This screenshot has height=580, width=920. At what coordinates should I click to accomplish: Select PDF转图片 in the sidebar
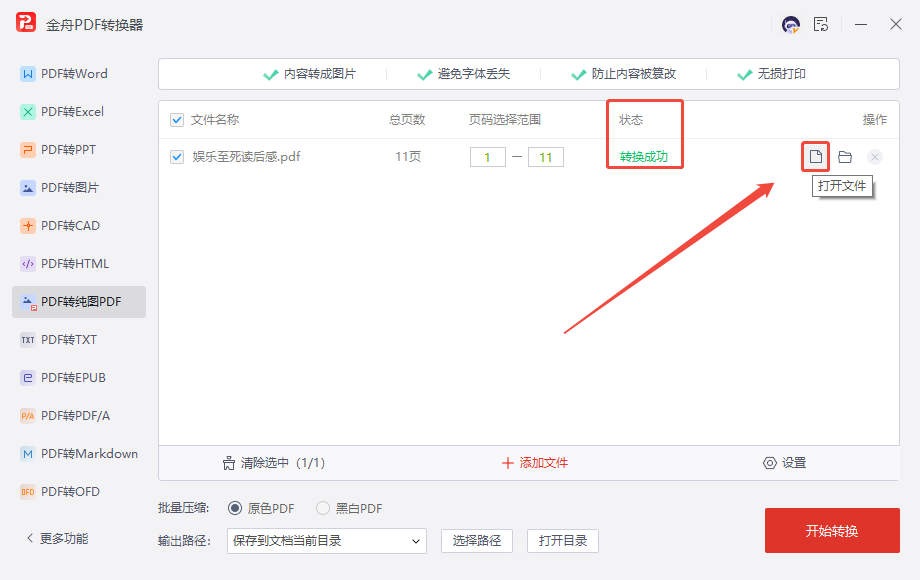(x=79, y=188)
